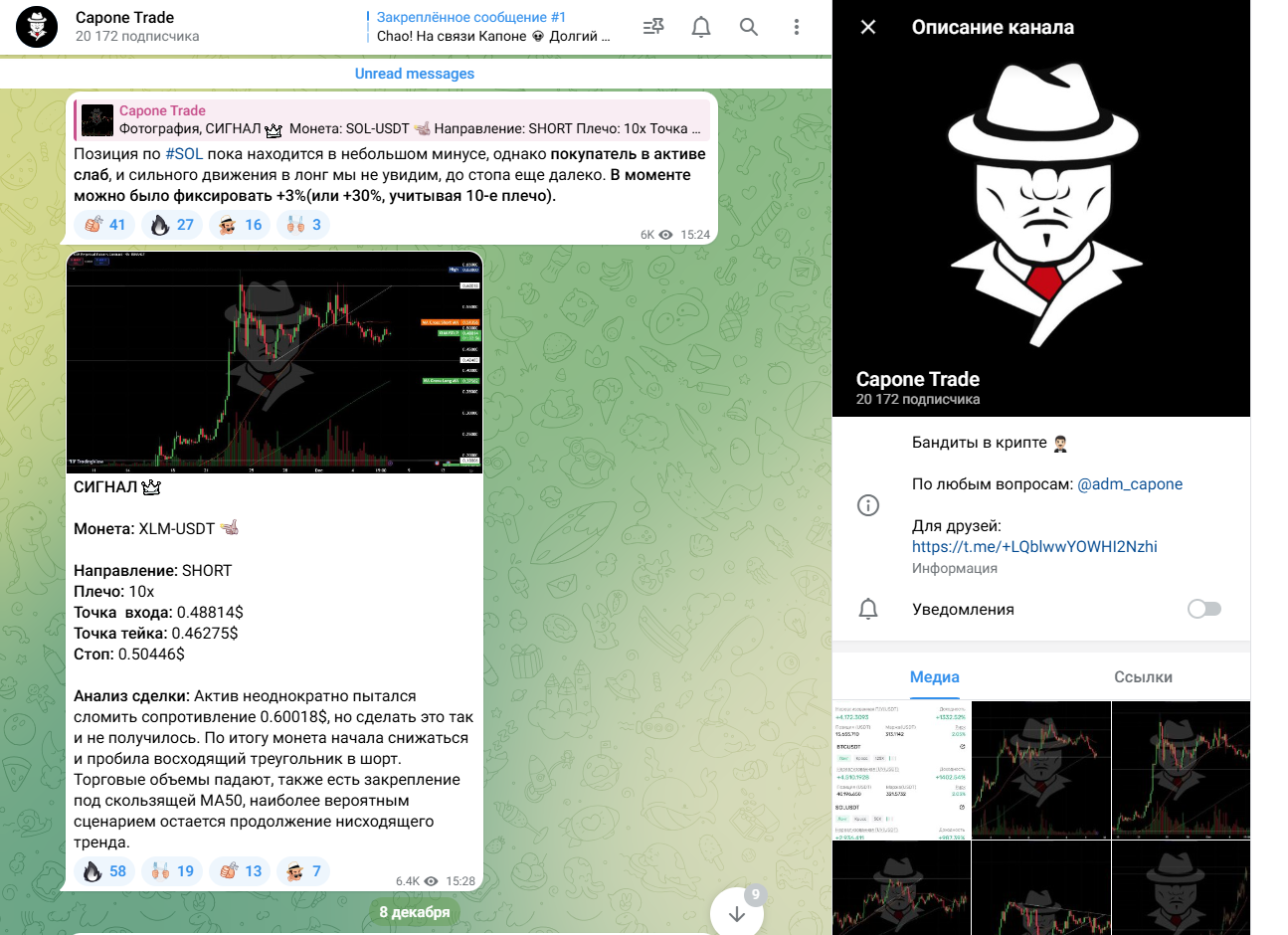Click the notifications bell in chat header
The height and width of the screenshot is (935, 1288).
[701, 27]
